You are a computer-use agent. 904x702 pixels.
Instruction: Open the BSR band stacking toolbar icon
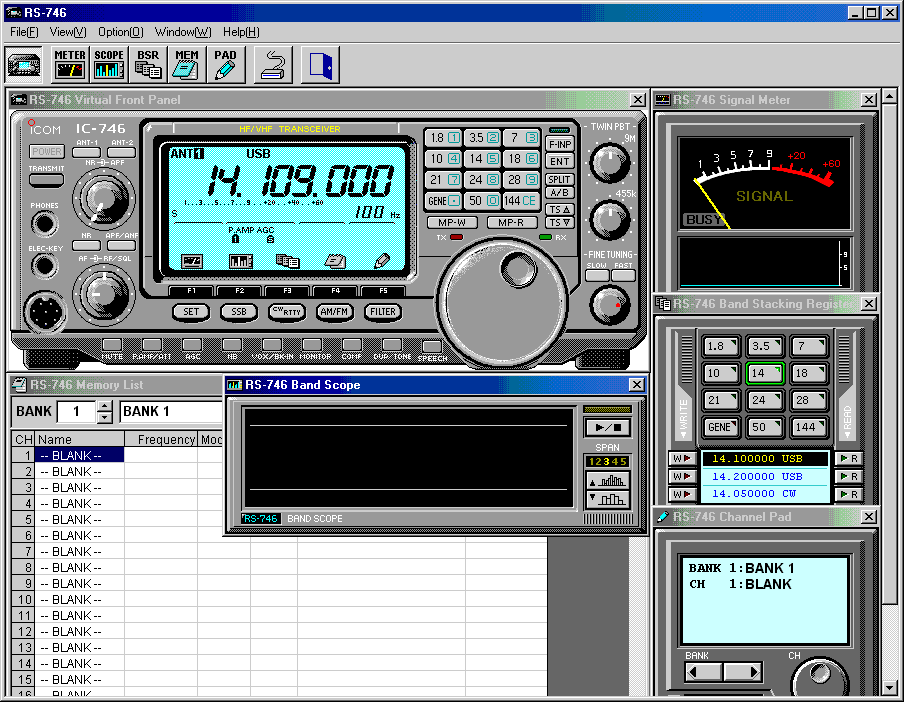pos(148,65)
